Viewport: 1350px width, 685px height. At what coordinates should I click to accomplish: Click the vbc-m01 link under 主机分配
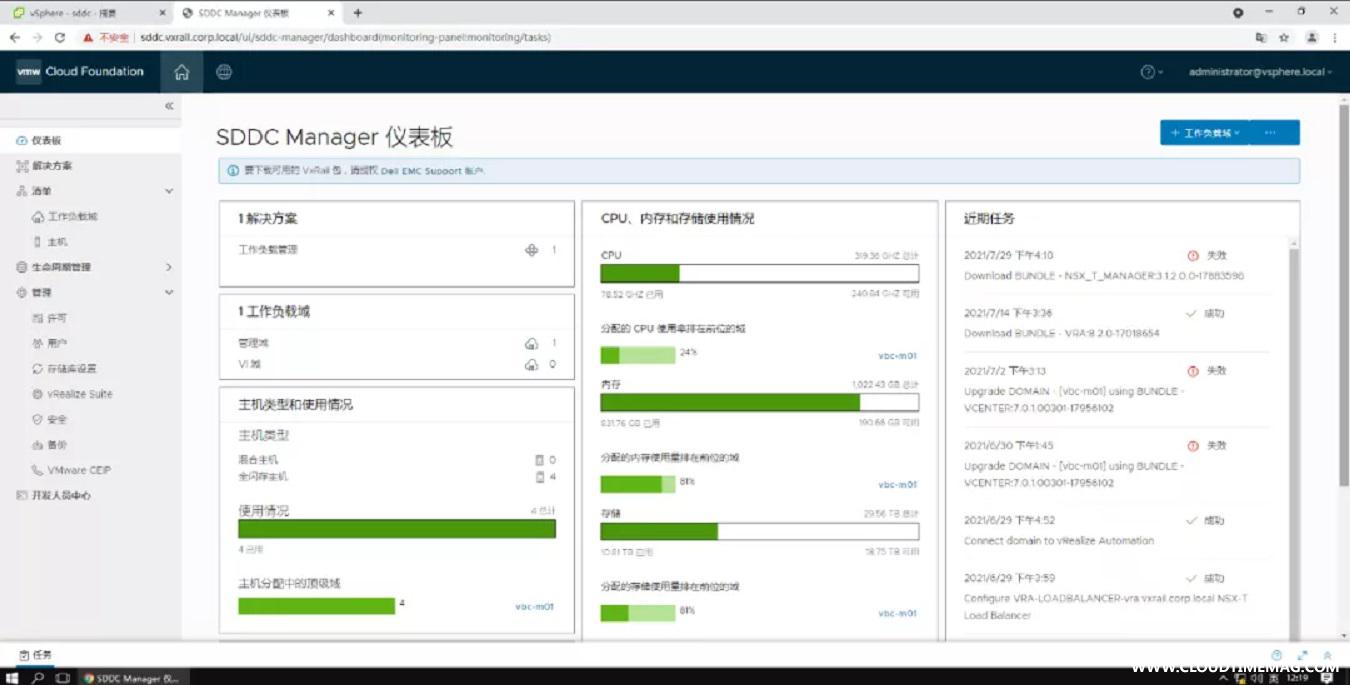tap(534, 607)
